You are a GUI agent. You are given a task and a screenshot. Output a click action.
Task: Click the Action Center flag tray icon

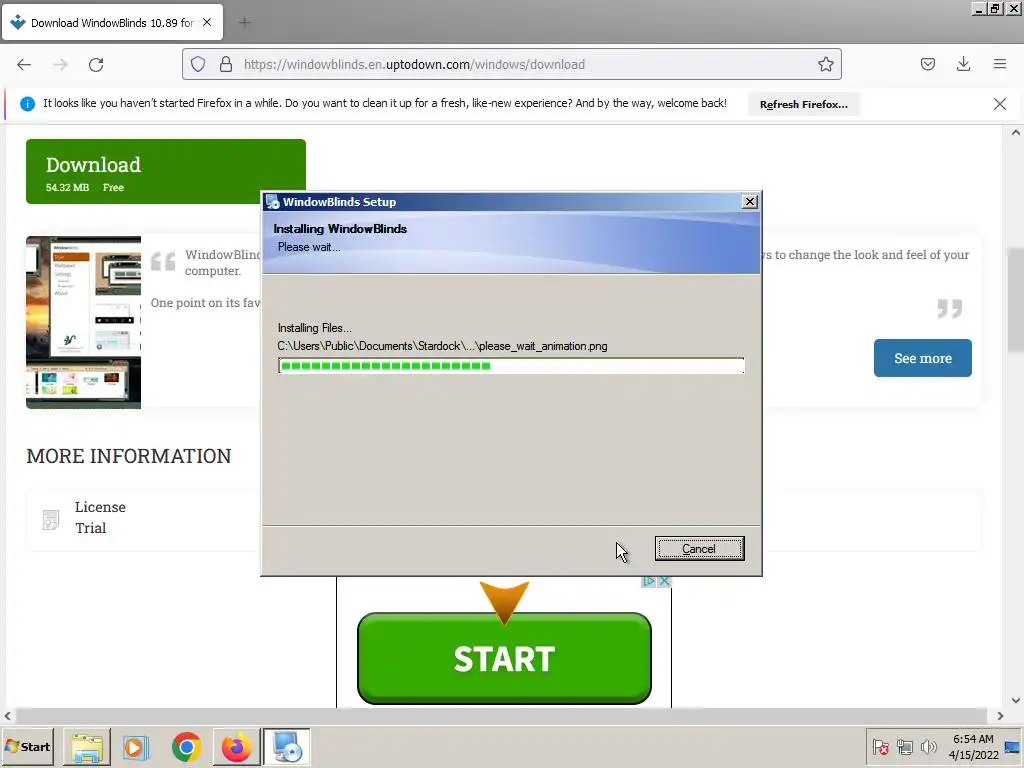pyautogui.click(x=880, y=747)
